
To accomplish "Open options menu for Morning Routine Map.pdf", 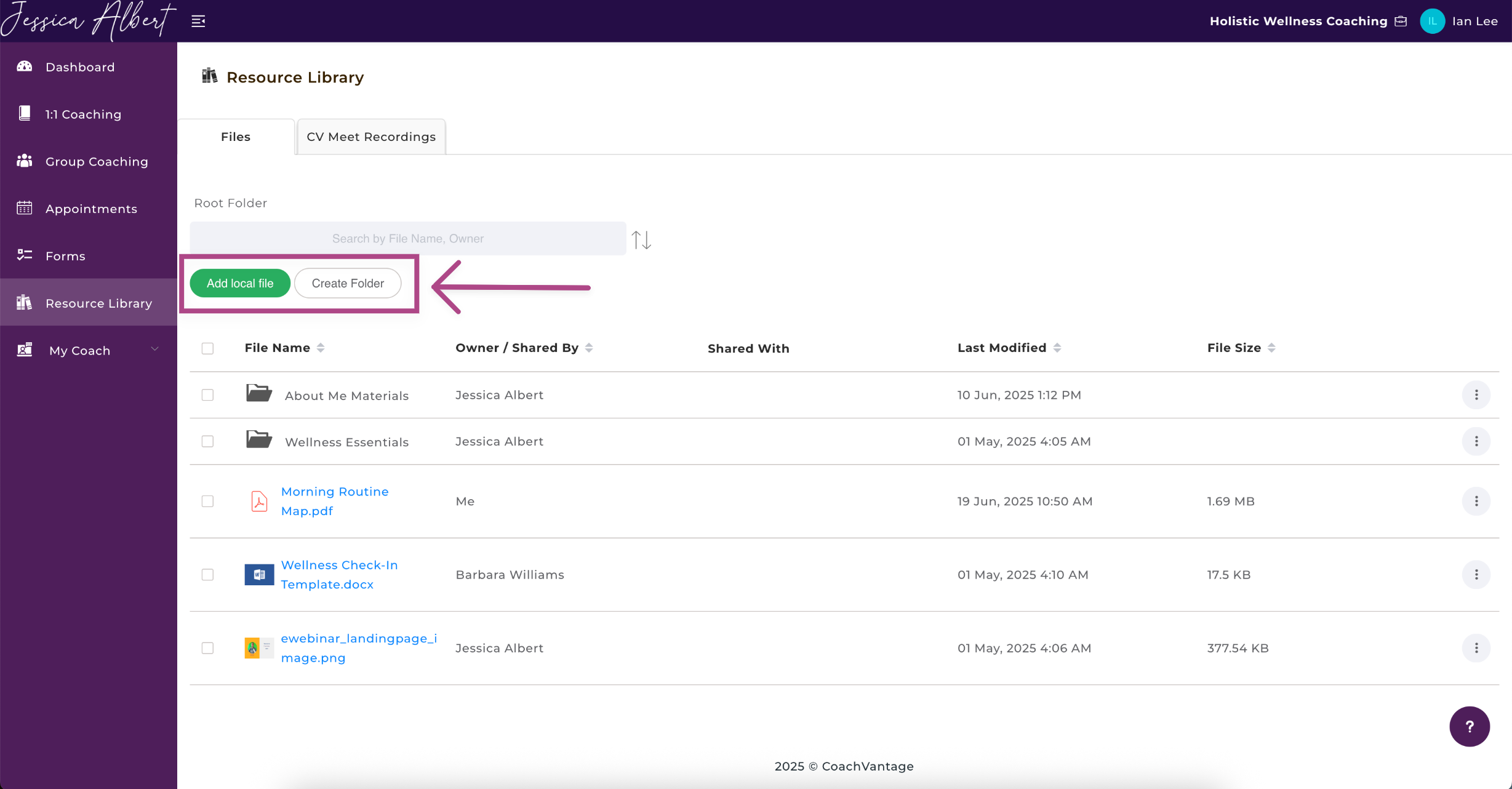I will (1476, 501).
